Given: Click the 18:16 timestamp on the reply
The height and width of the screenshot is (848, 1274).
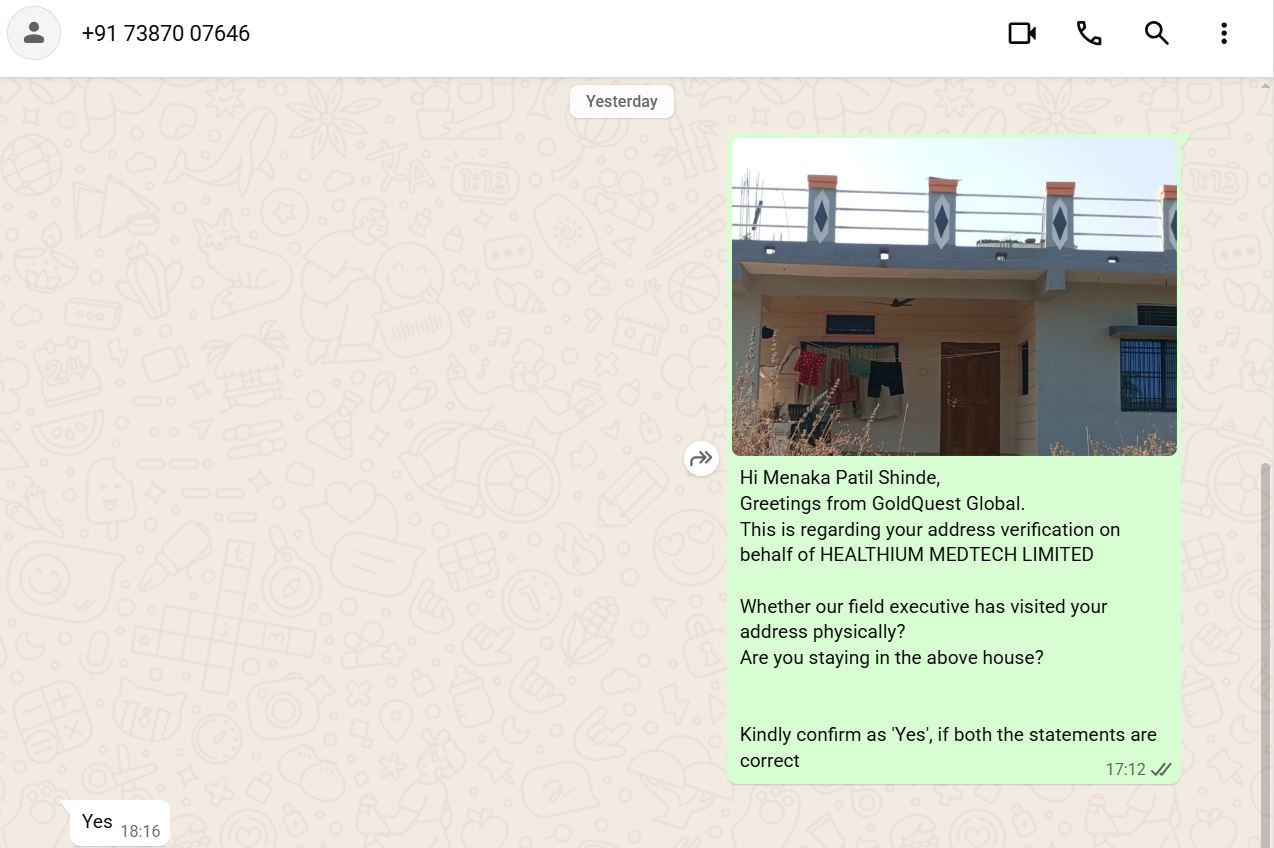Looking at the screenshot, I should (x=140, y=831).
